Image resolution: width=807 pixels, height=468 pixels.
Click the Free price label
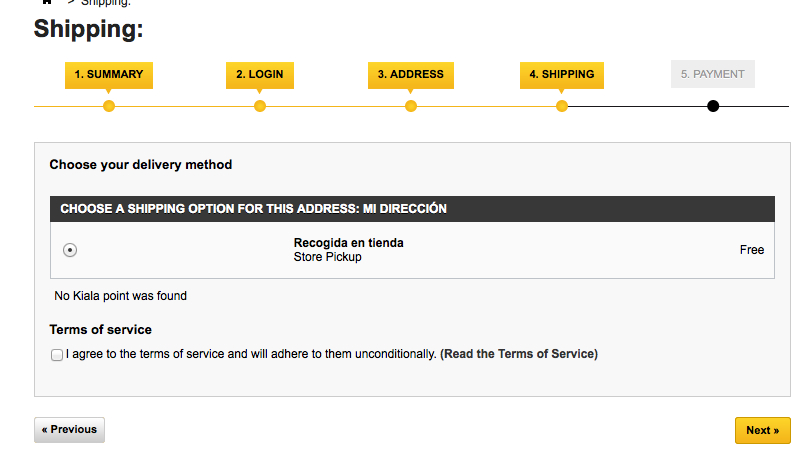coord(752,250)
